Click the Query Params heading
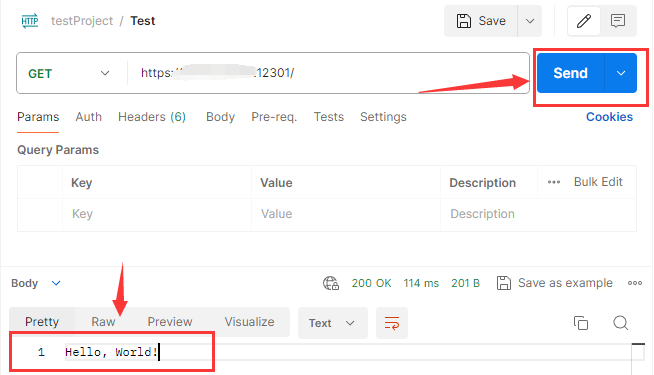654x375 pixels. tap(58, 150)
